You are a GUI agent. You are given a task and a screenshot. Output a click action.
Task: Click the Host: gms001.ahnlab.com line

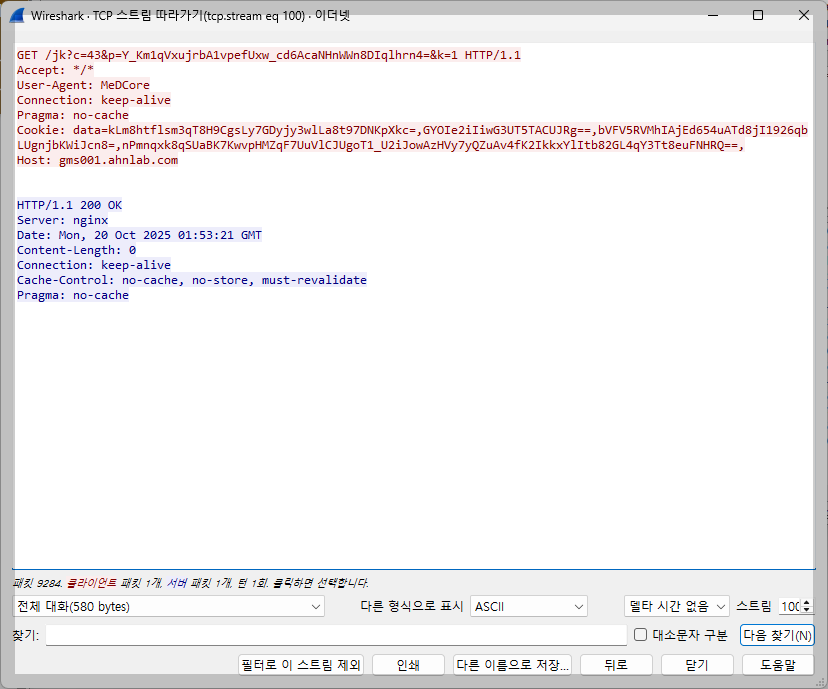[x=98, y=160]
